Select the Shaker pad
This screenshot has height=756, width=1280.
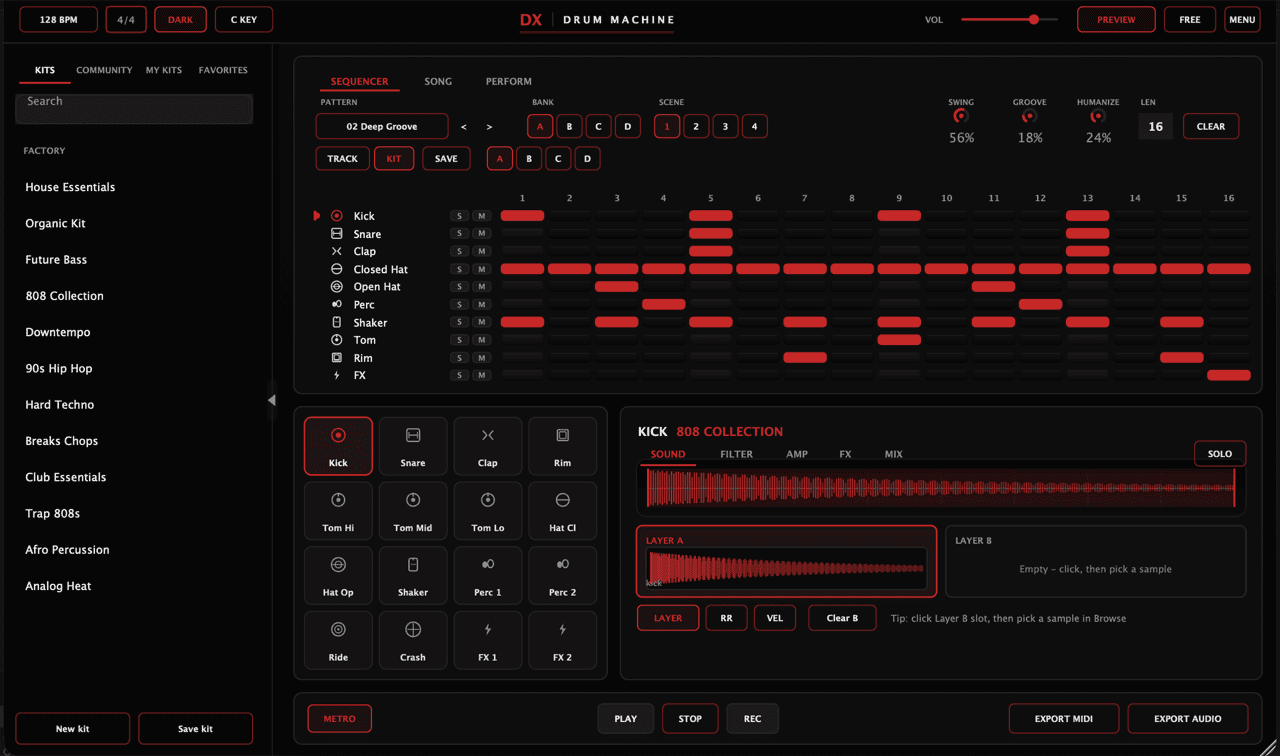413,575
